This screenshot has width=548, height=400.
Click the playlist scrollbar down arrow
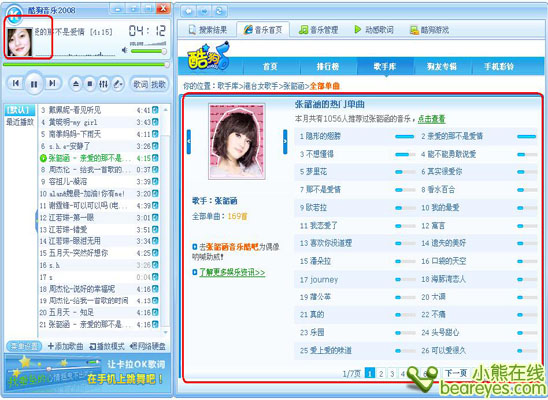(x=166, y=332)
